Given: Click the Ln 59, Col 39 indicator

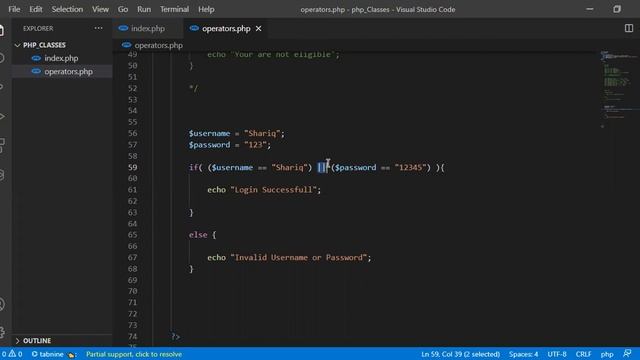Looking at the screenshot, I should tap(460, 354).
